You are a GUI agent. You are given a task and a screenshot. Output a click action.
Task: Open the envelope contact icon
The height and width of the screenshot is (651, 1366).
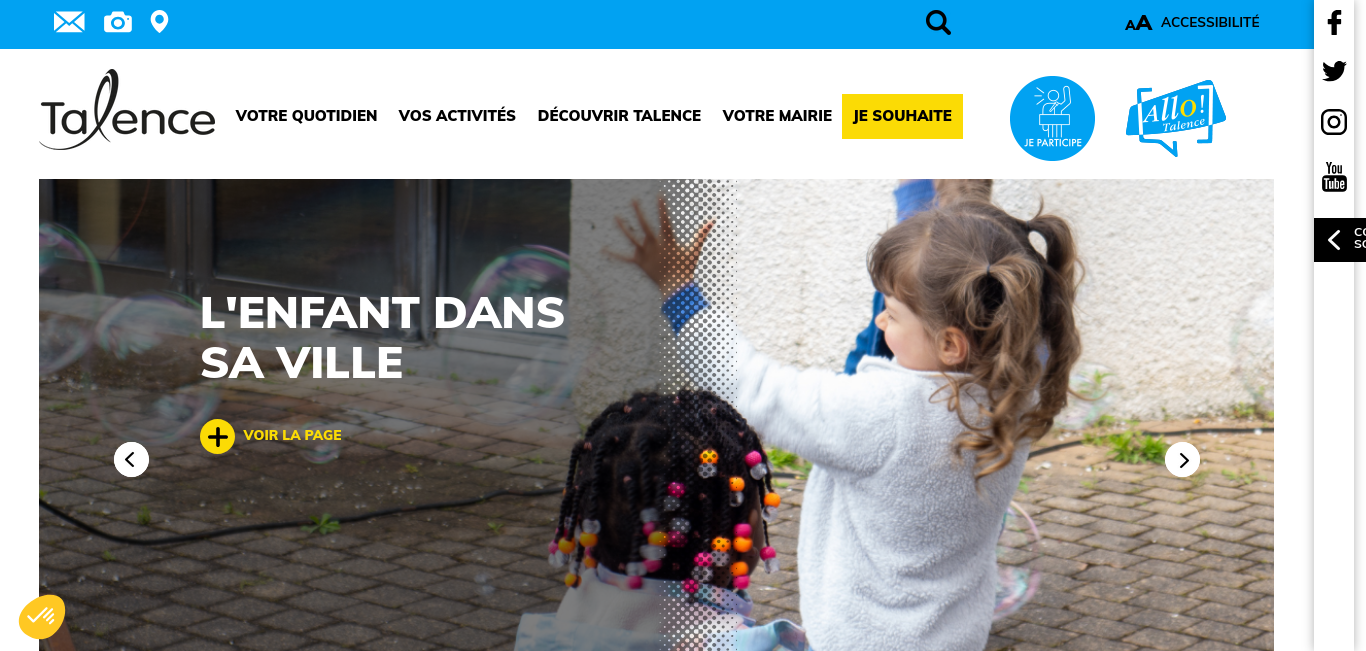click(69, 22)
